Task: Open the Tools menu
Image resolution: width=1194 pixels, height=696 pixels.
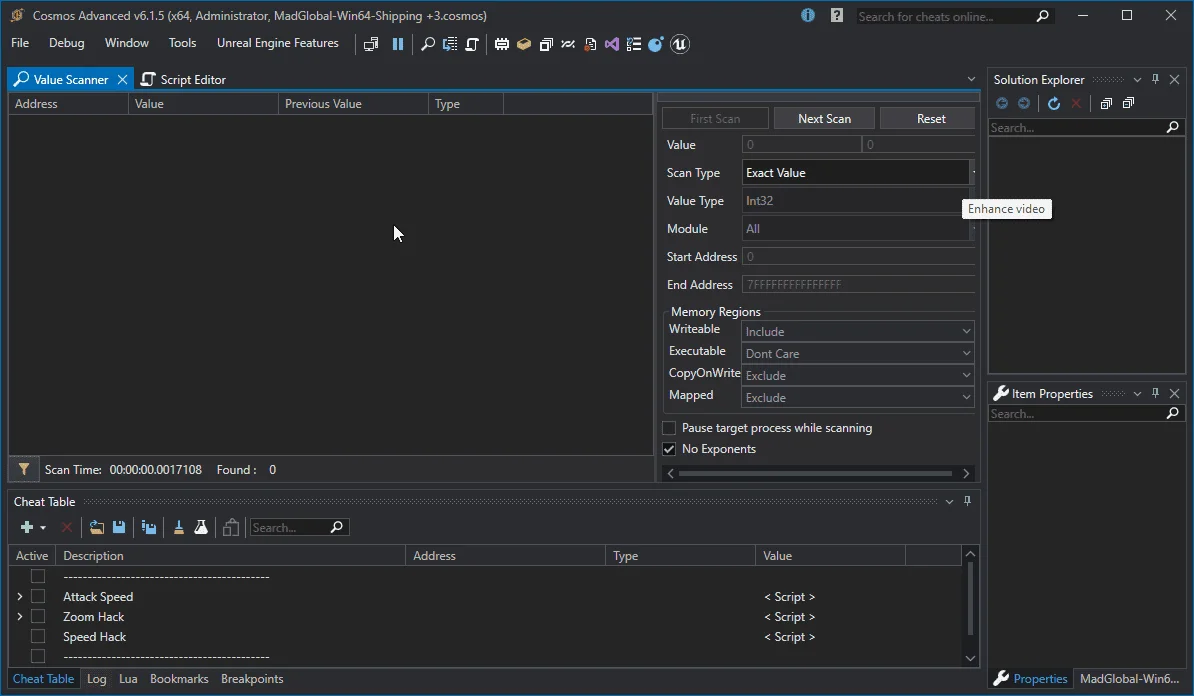Action: [182, 43]
